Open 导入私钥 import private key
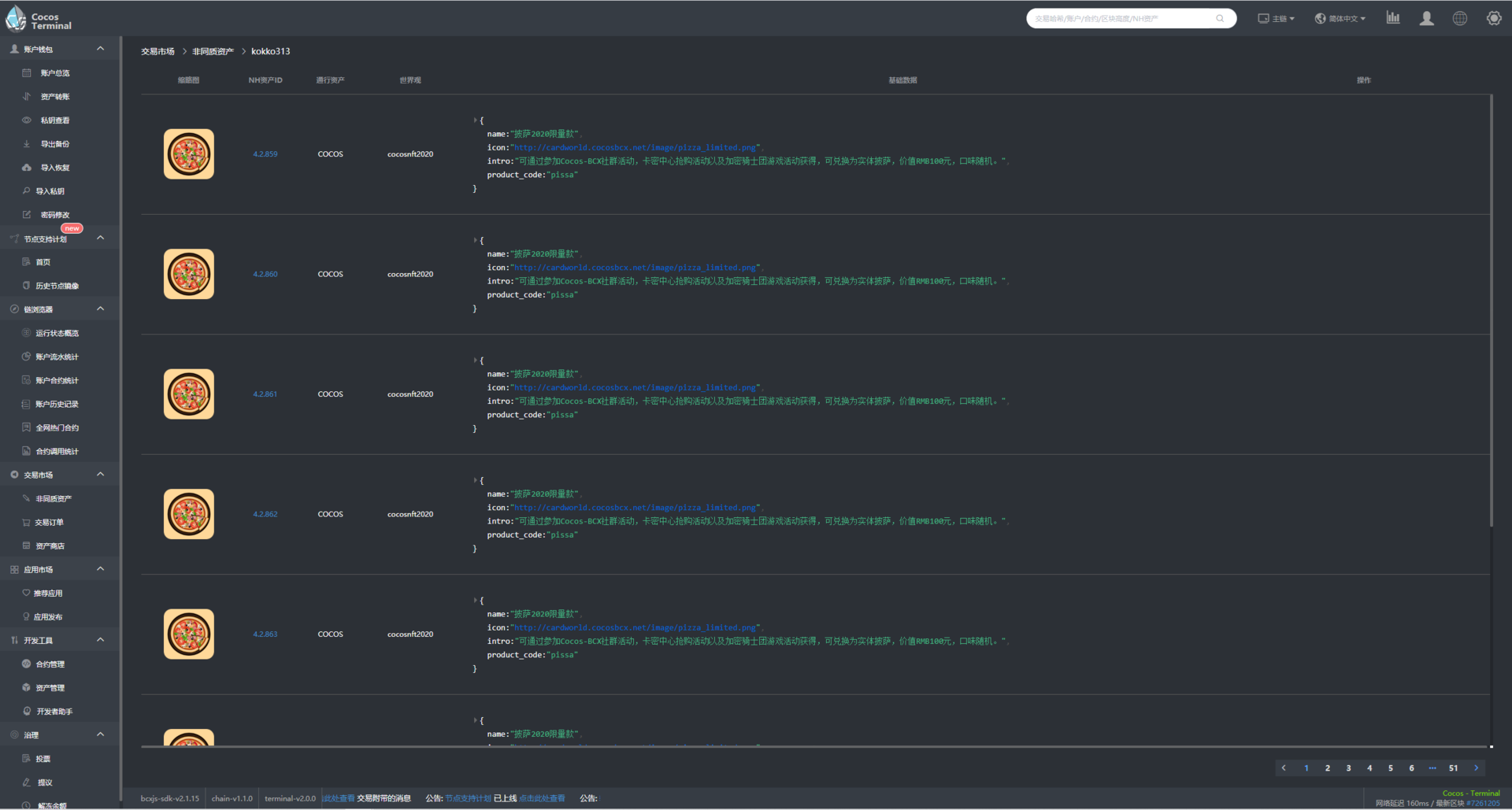The image size is (1512, 810). click(50, 191)
